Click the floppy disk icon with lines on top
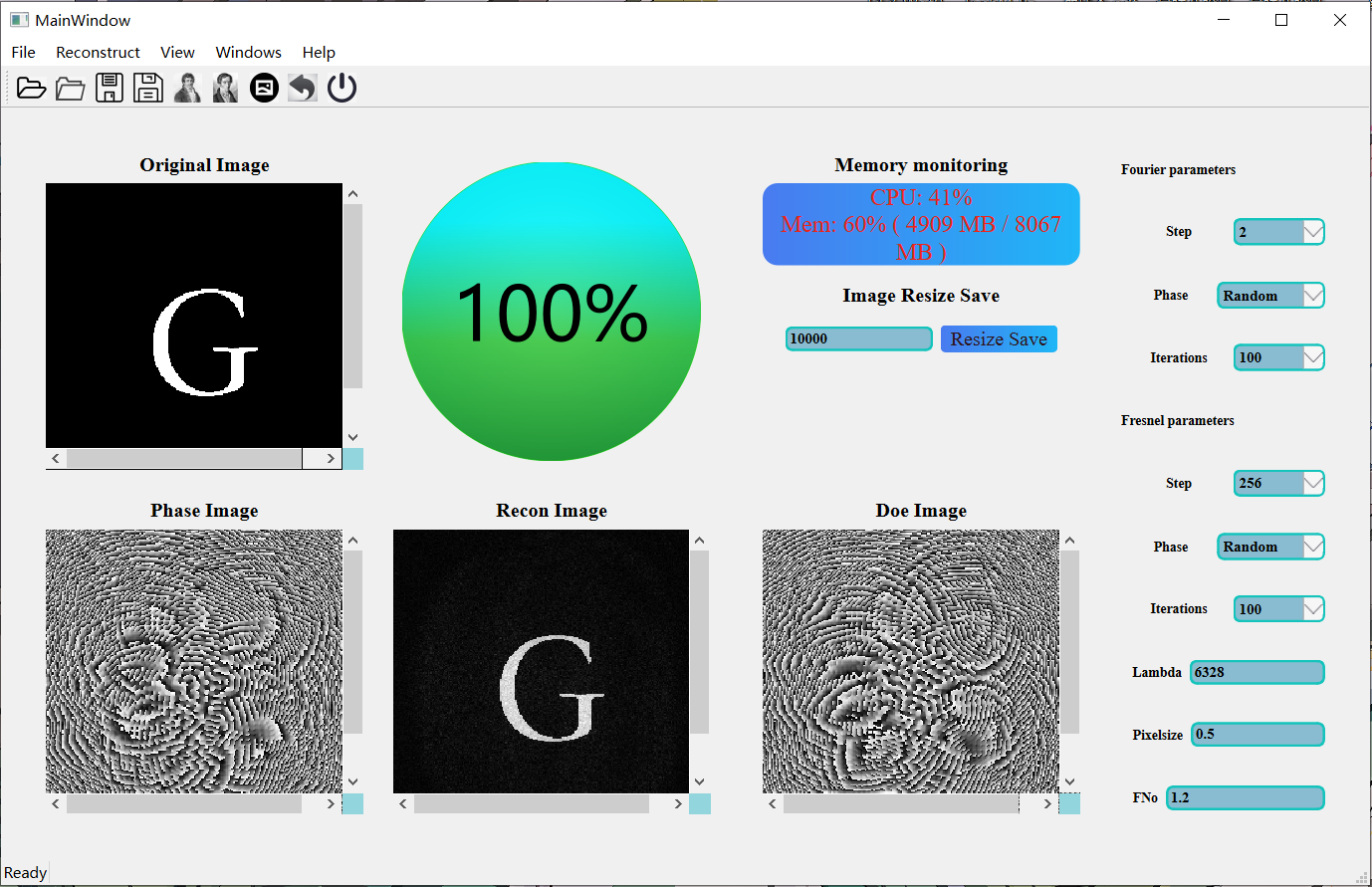Viewport: 1372px width, 887px height. 110,88
